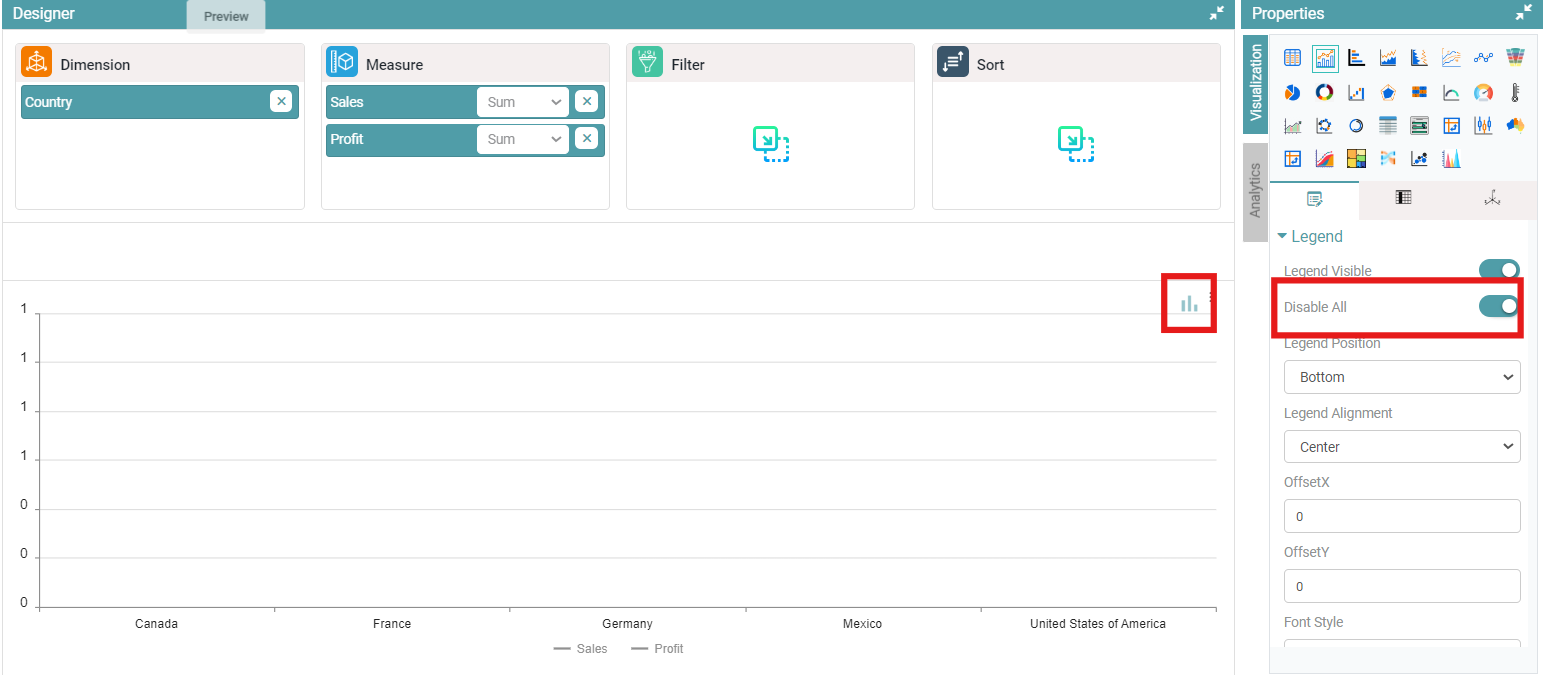This screenshot has height=675, width=1543.
Task: Switch to the Analytics side tab
Action: (x=1255, y=191)
